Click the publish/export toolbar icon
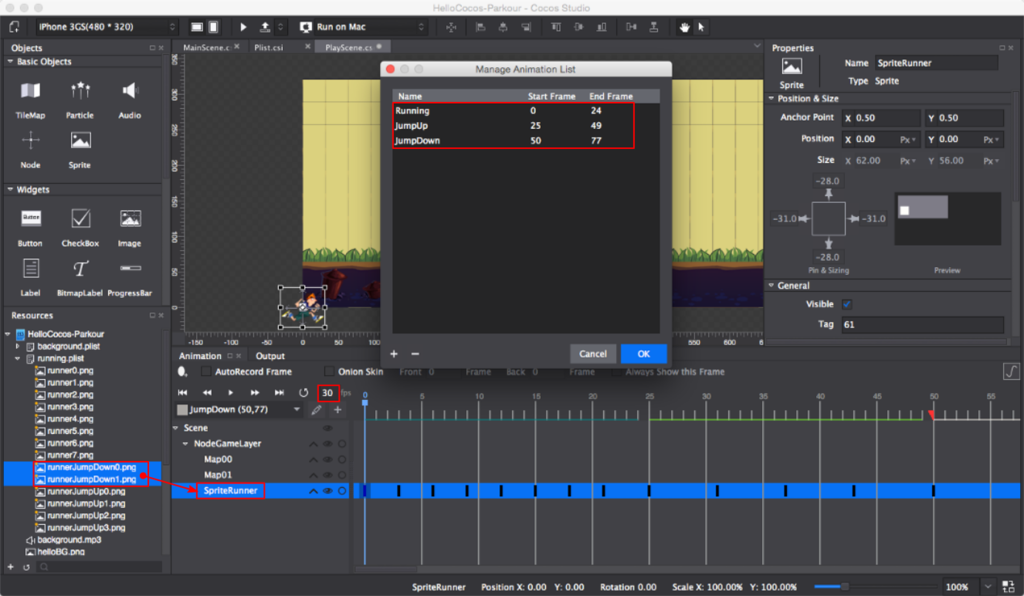This screenshot has width=1024, height=596. [x=264, y=27]
